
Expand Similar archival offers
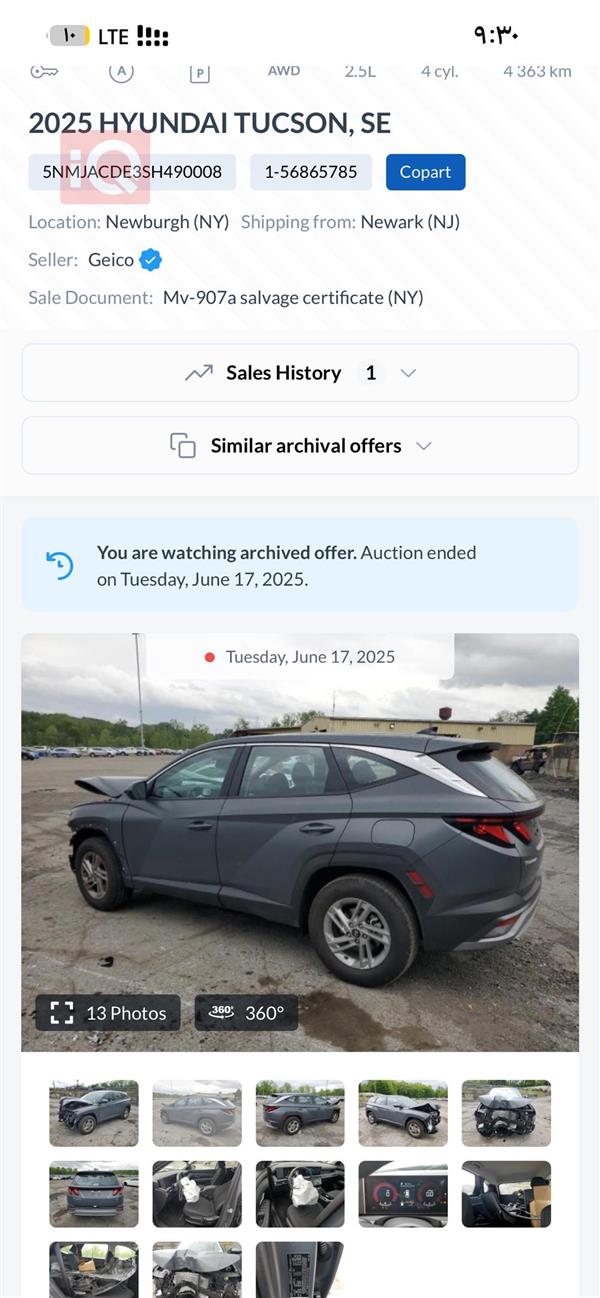299,445
